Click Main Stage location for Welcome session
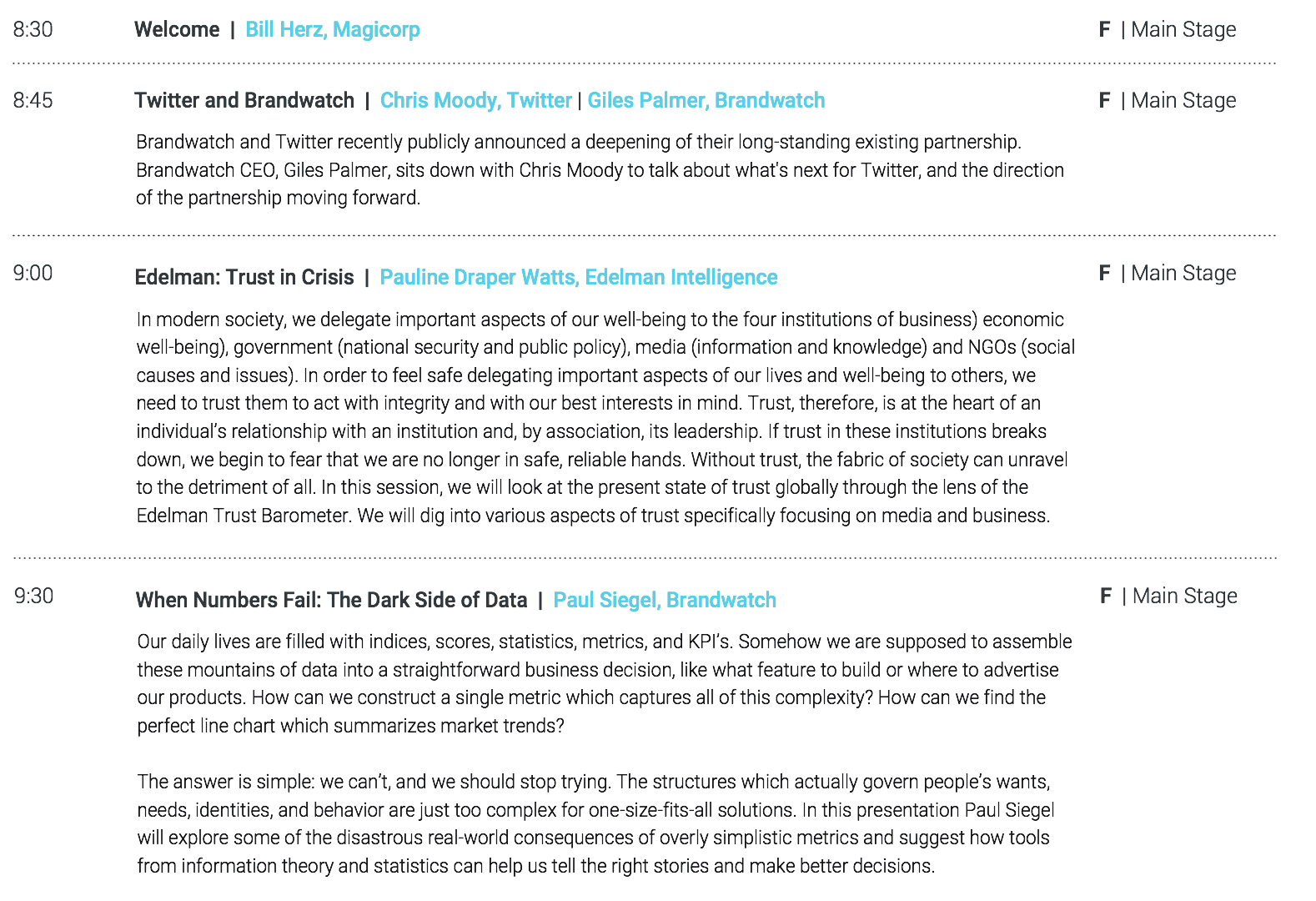This screenshot has height=901, width=1316. tap(1183, 30)
